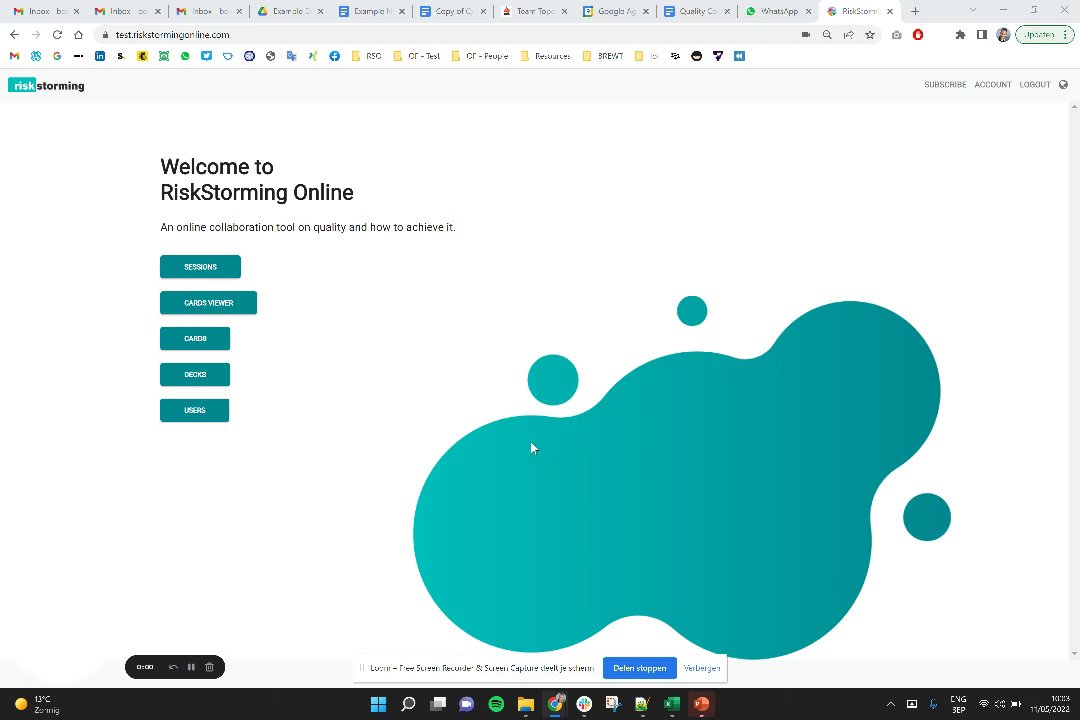
Task: Switch to the WhatsApp tab
Action: tap(778, 11)
